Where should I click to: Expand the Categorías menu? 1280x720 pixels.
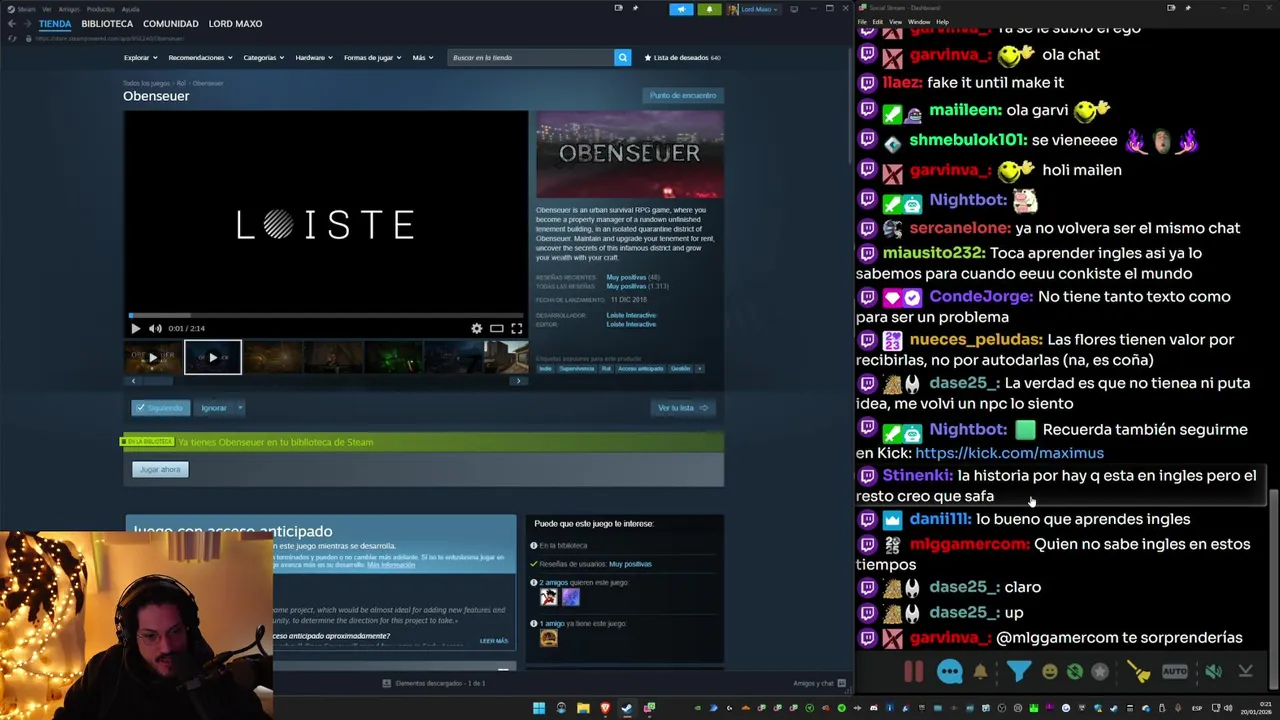[x=263, y=58]
